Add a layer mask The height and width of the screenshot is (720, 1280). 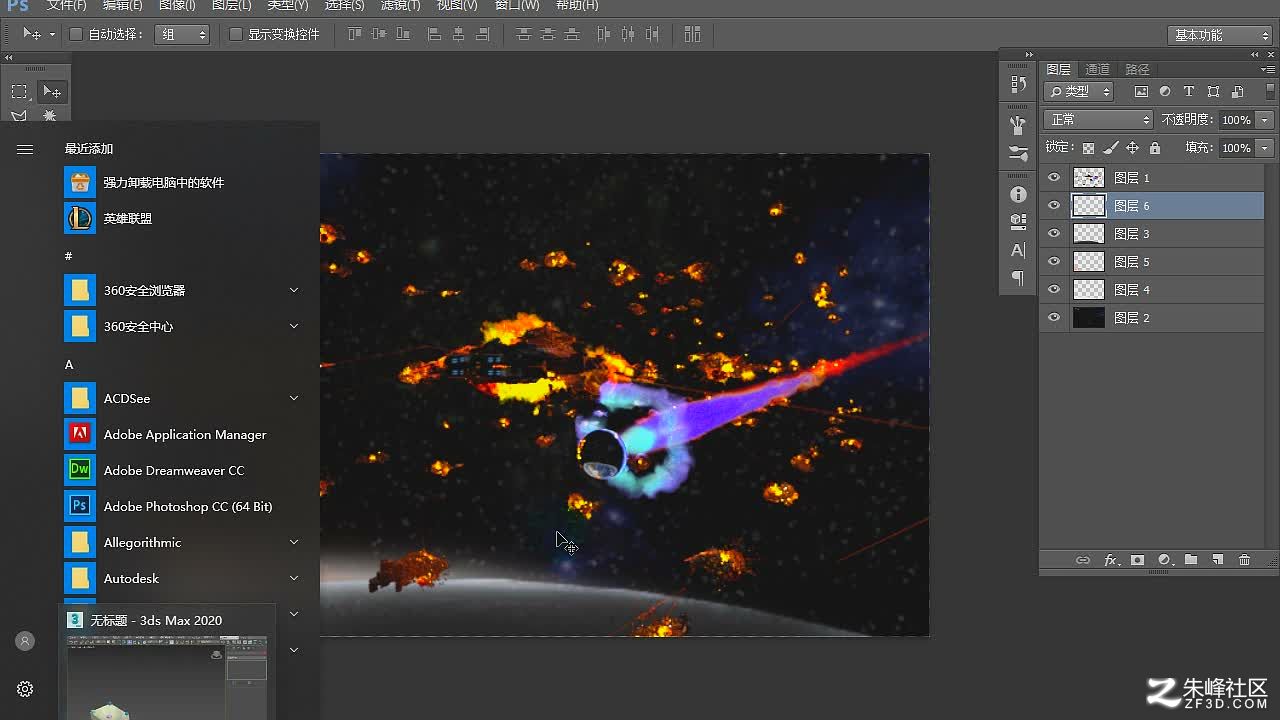click(x=1137, y=560)
